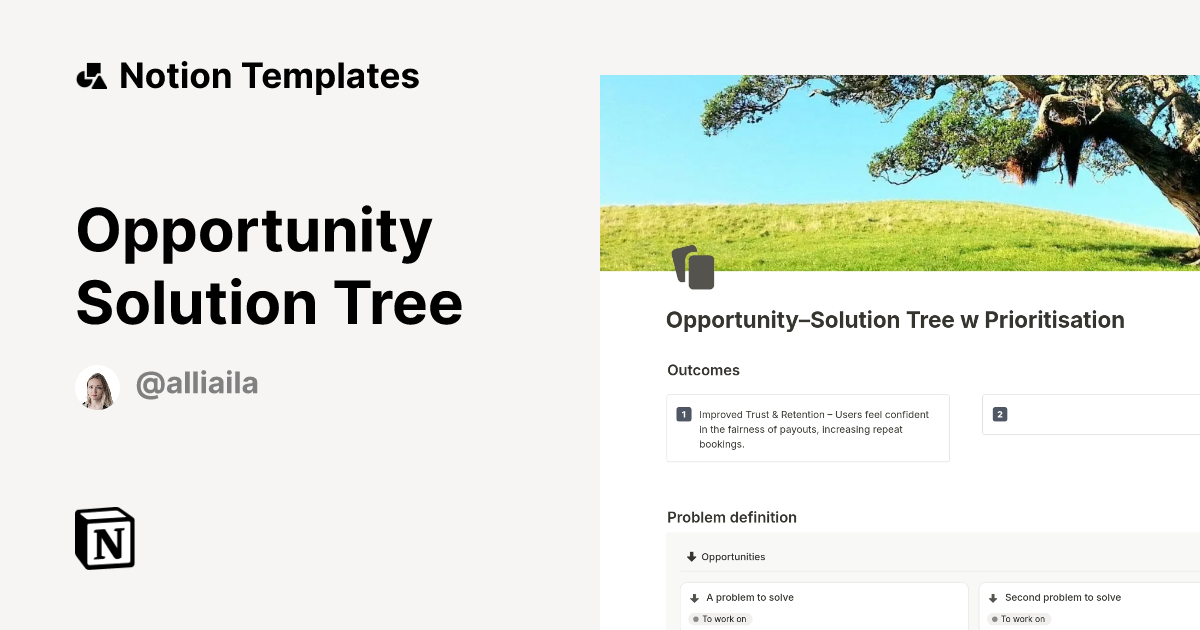Expand the Second problem to solve card
1200x630 pixels.
991,597
